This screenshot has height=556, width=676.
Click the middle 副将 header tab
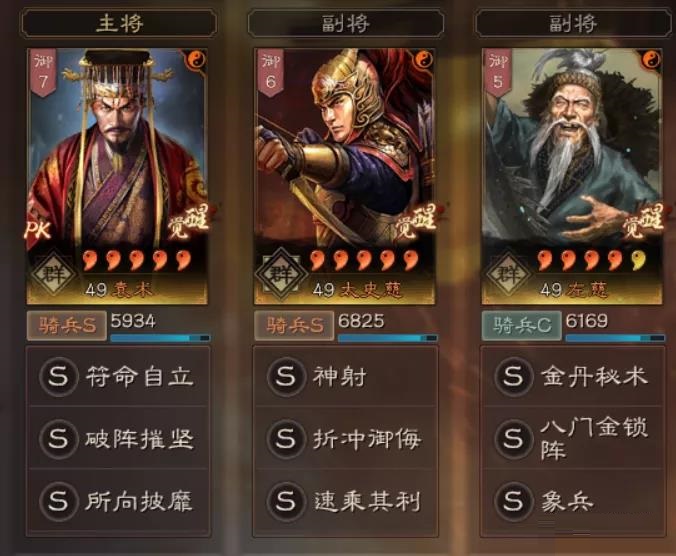tap(345, 23)
